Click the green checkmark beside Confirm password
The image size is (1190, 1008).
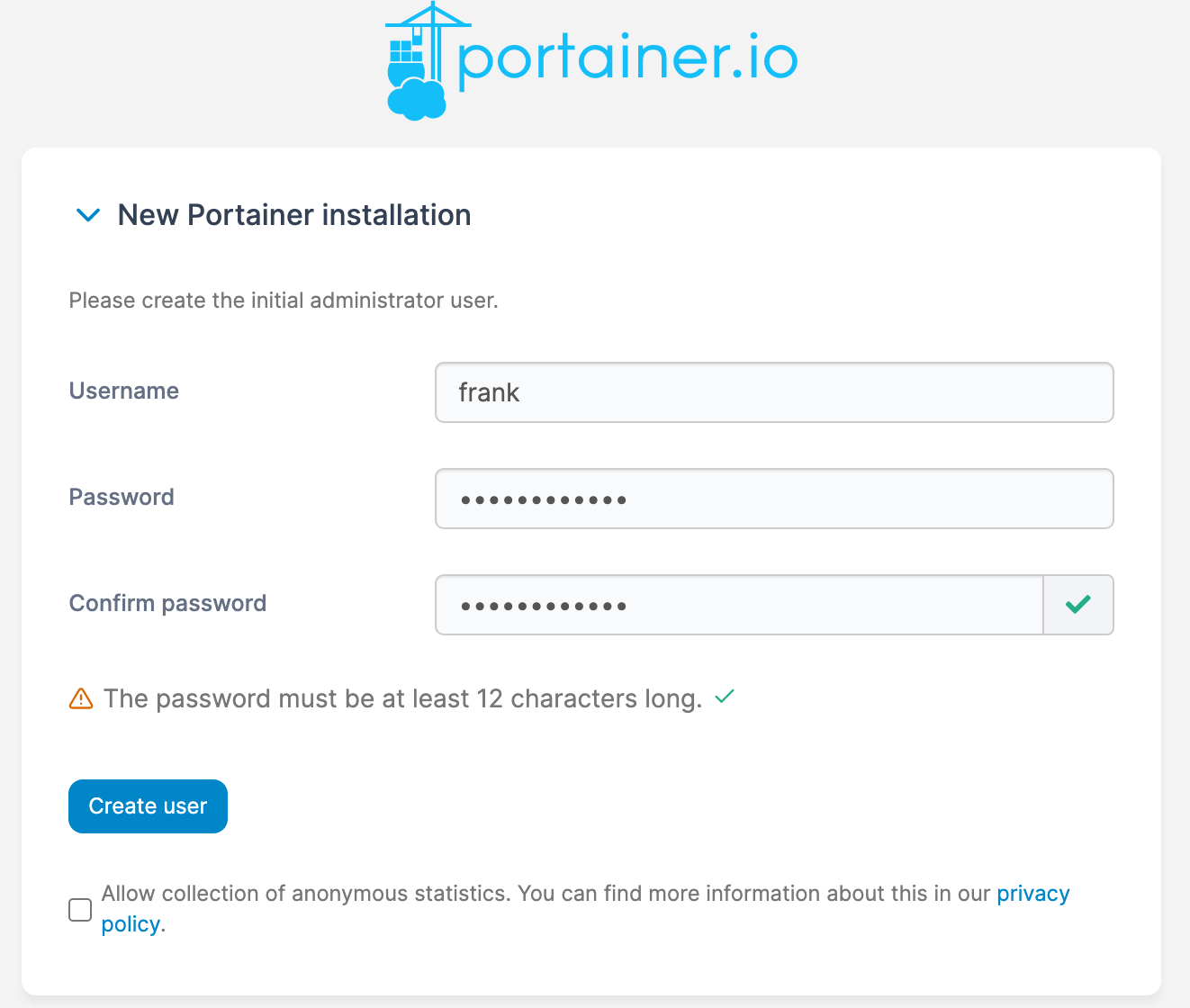(1077, 605)
